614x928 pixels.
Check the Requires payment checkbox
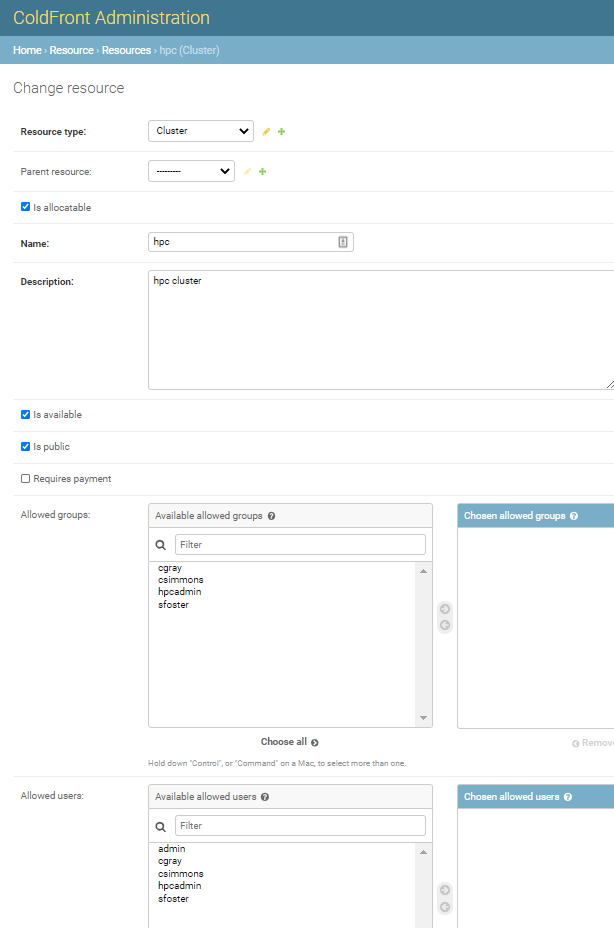click(25, 478)
